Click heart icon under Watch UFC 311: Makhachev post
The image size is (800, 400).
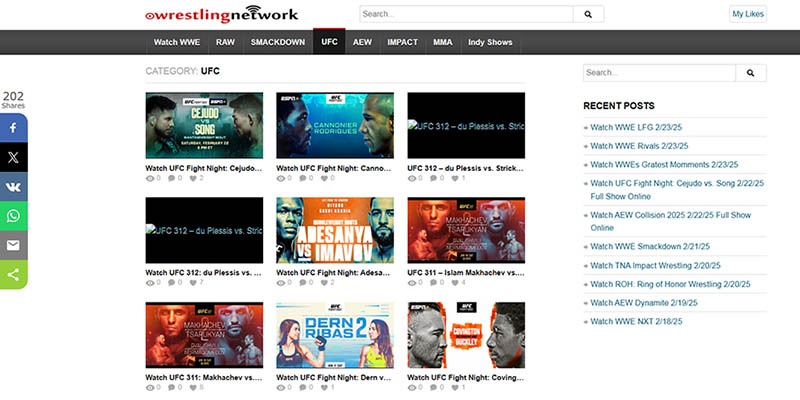(193, 388)
